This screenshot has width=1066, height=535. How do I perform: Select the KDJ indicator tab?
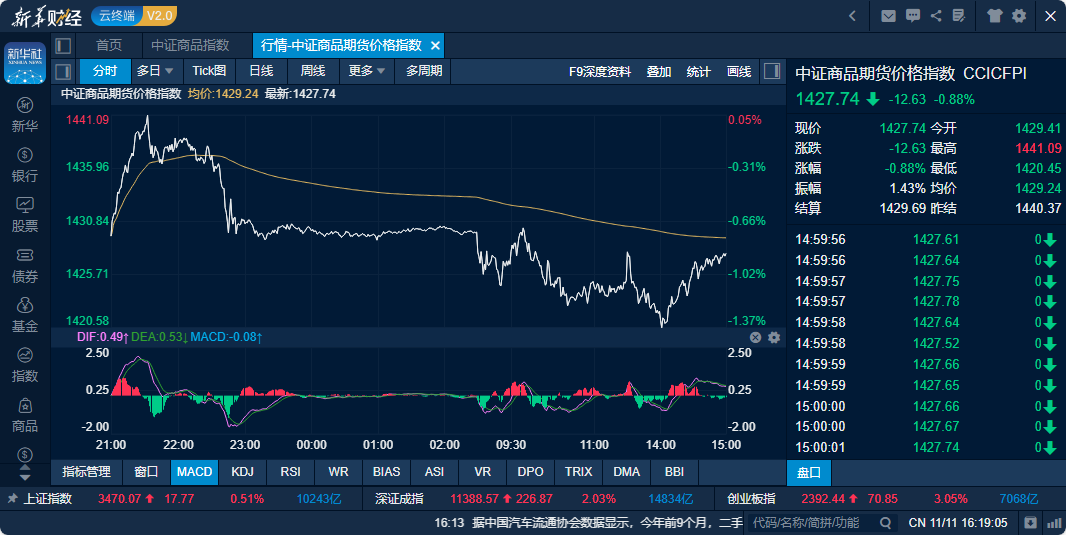tap(242, 472)
